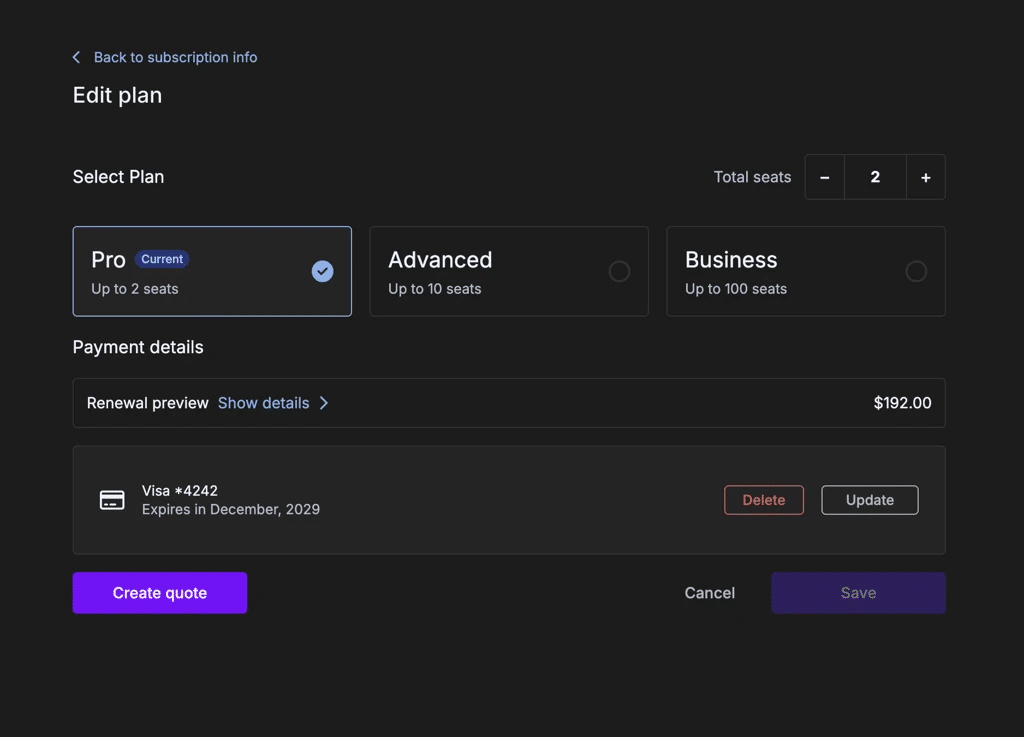Select the Advanced plan card
1024x737 pixels.
pyautogui.click(x=509, y=271)
